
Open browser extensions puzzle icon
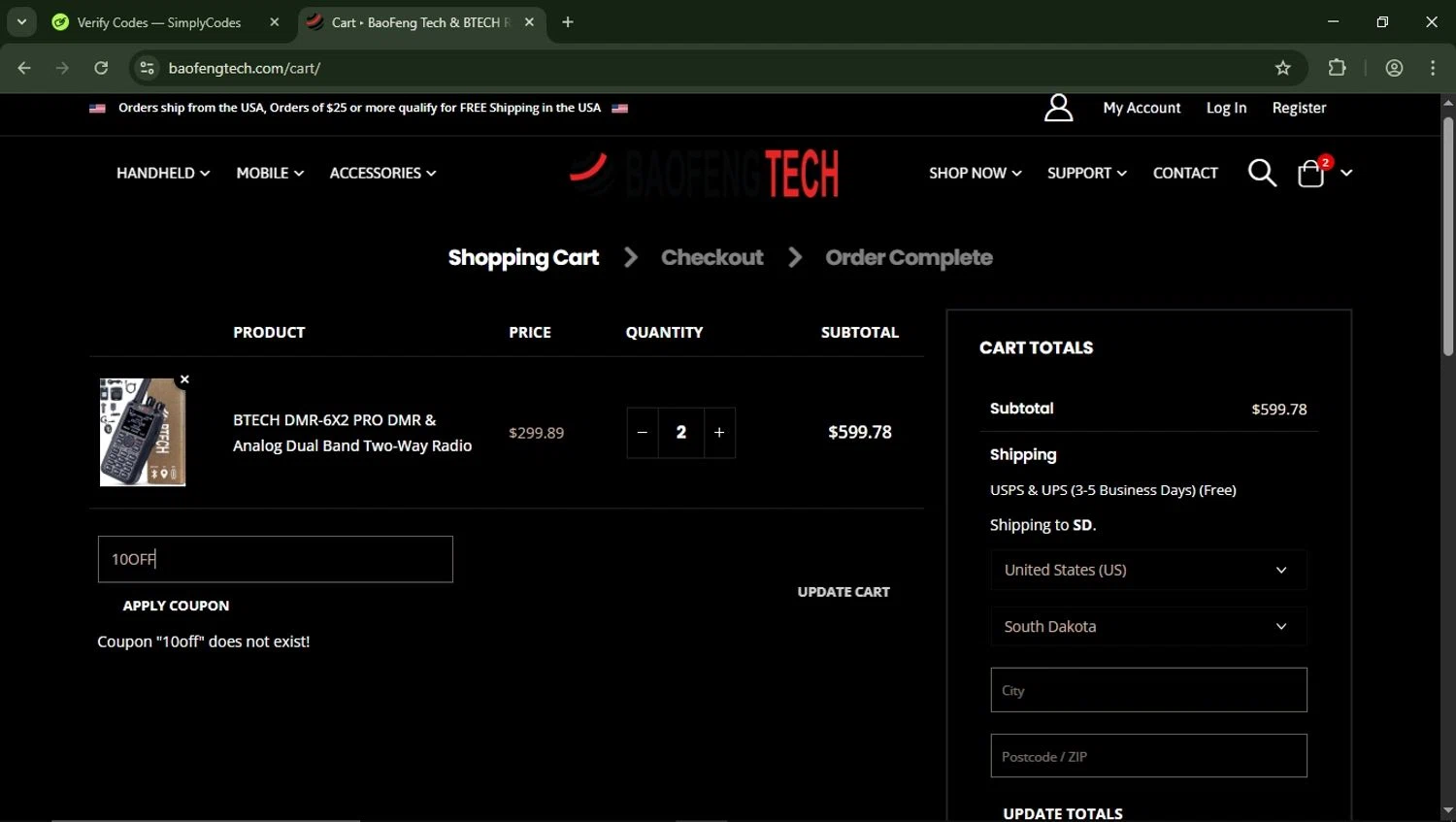pos(1337,68)
